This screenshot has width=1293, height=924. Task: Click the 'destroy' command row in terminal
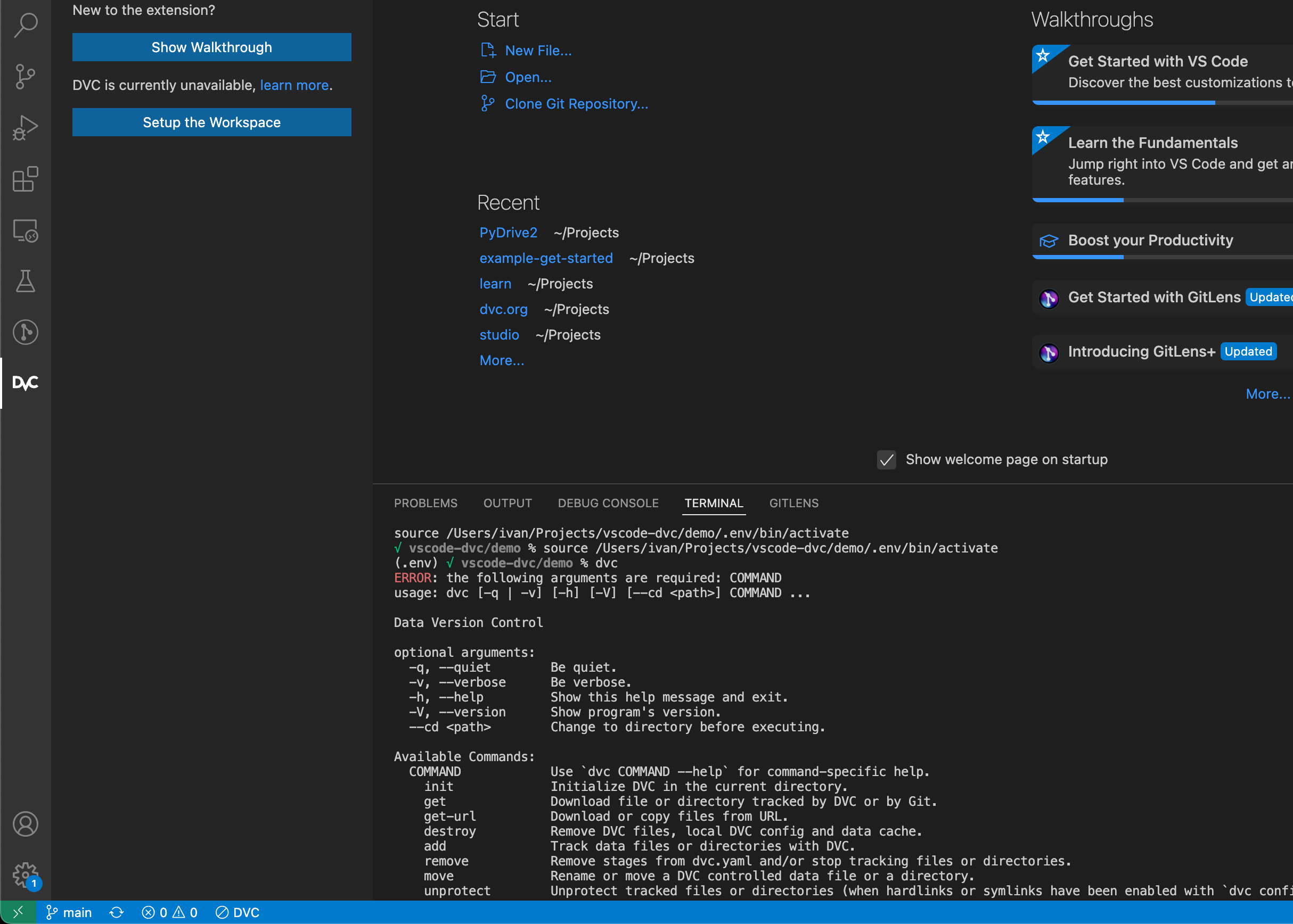(673, 831)
